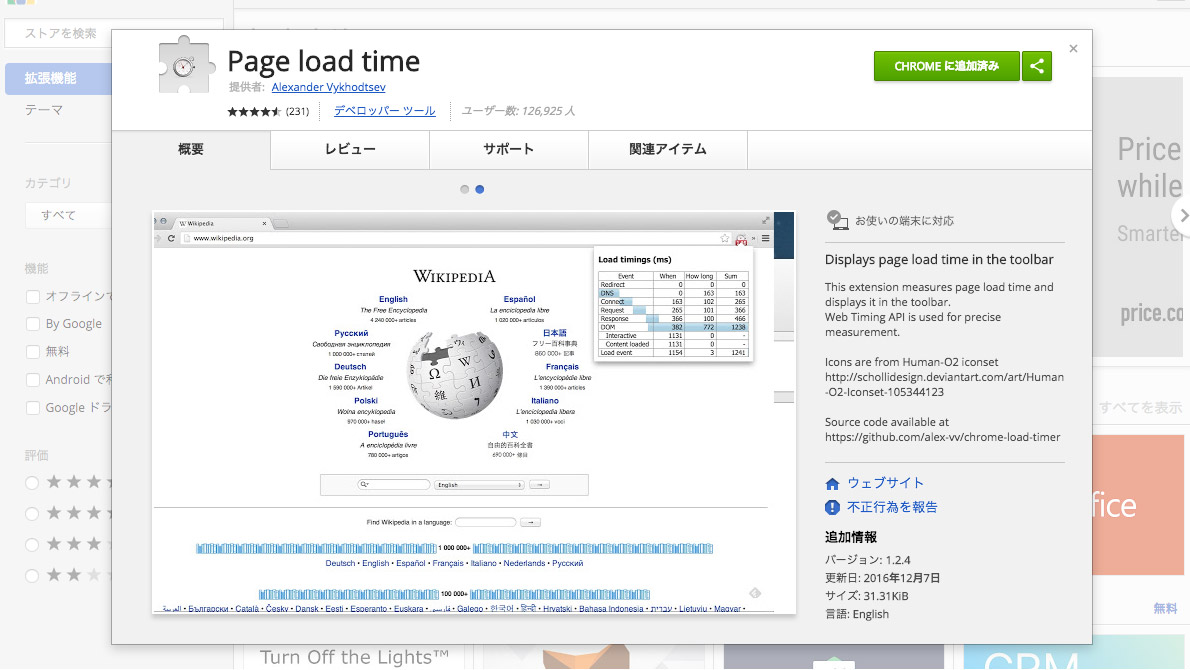
Task: Click CHROME に追加済み button
Action: pos(946,66)
